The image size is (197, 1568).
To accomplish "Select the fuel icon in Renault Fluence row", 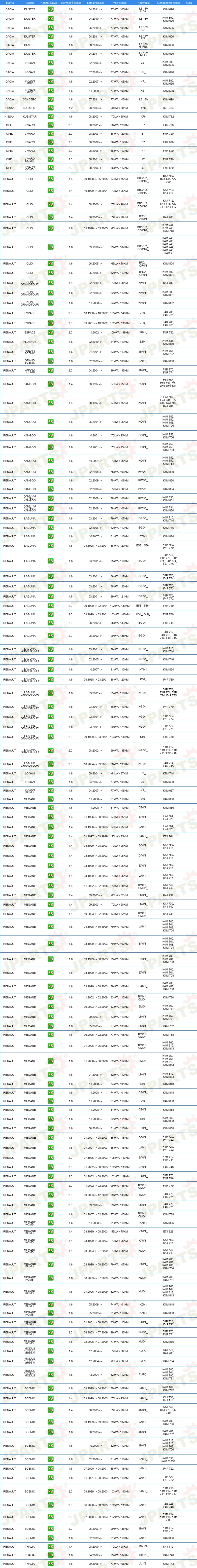I will click(x=50, y=342).
